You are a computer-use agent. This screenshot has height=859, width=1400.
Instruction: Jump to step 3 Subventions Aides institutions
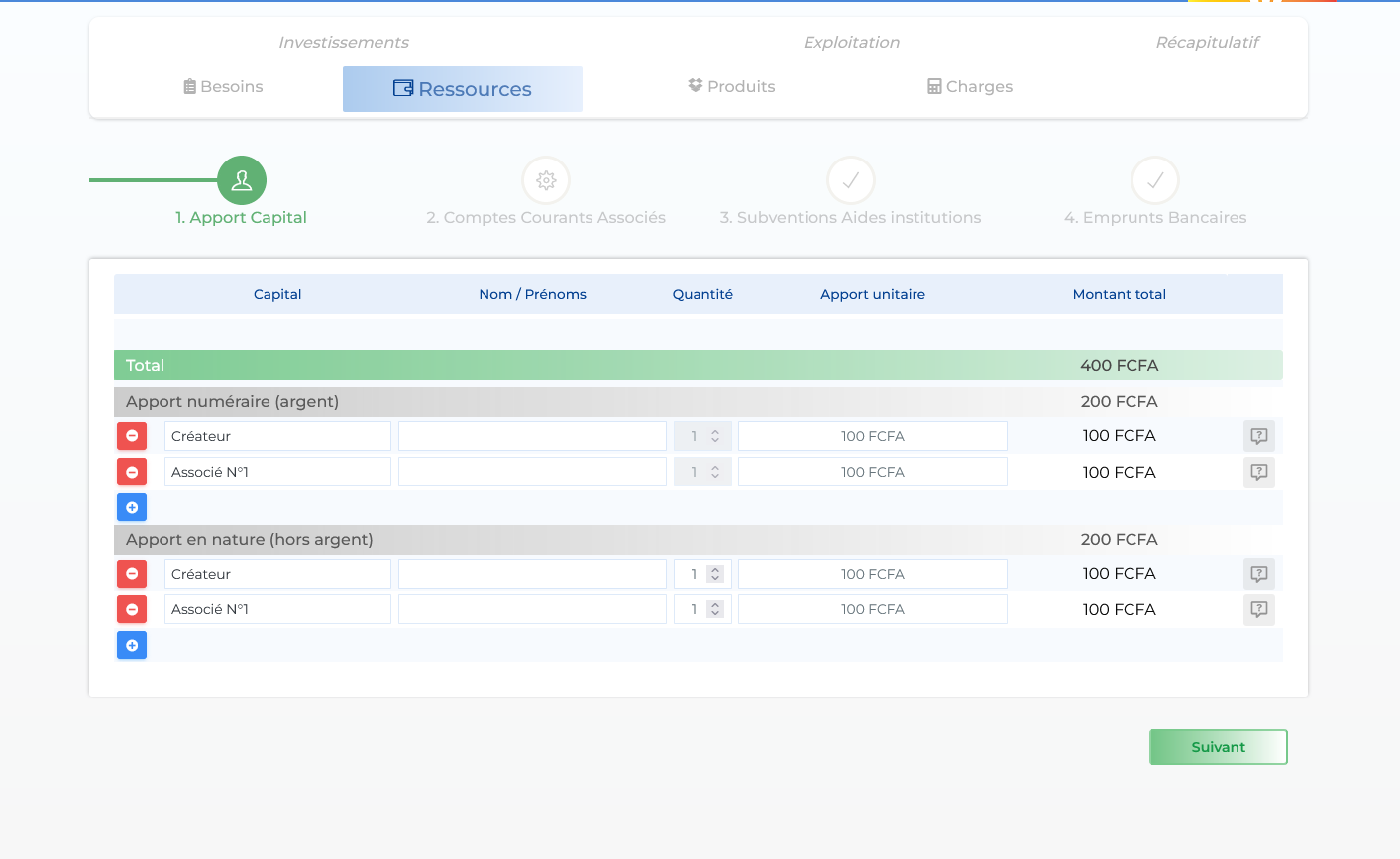coord(850,181)
